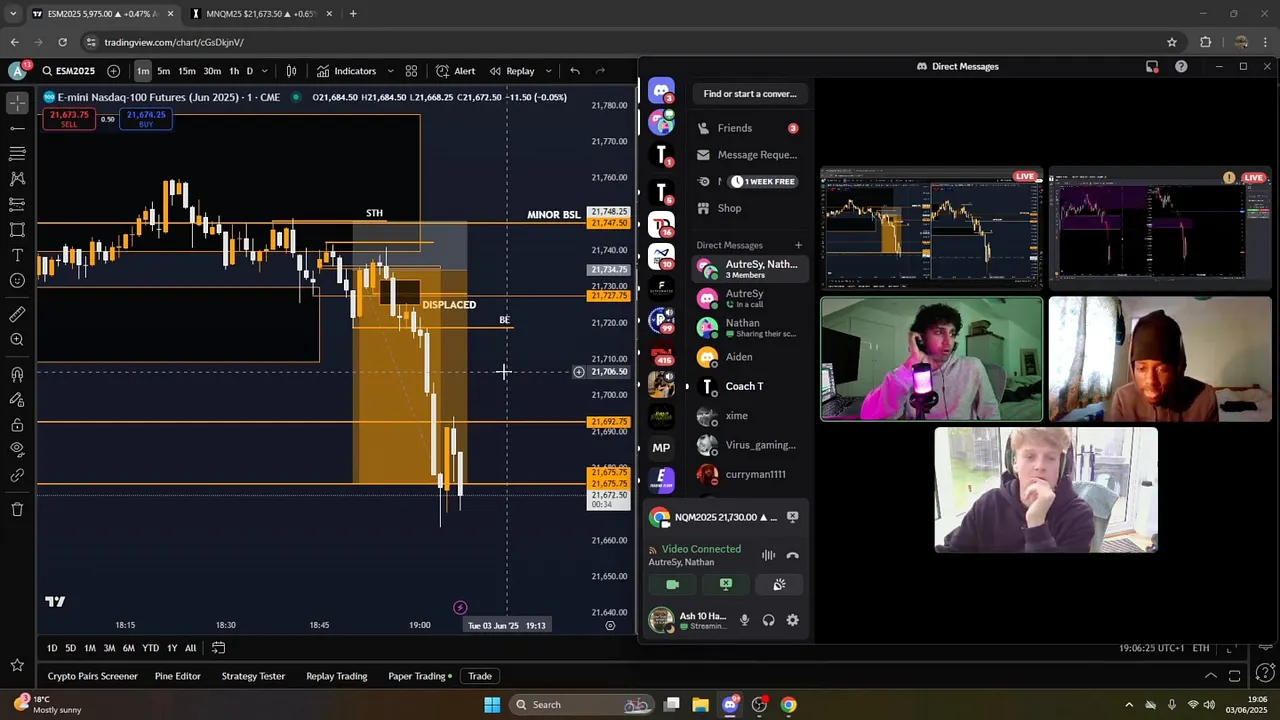Enable magnet mode in drawing toolbar
This screenshot has width=1280, height=720.
17,374
